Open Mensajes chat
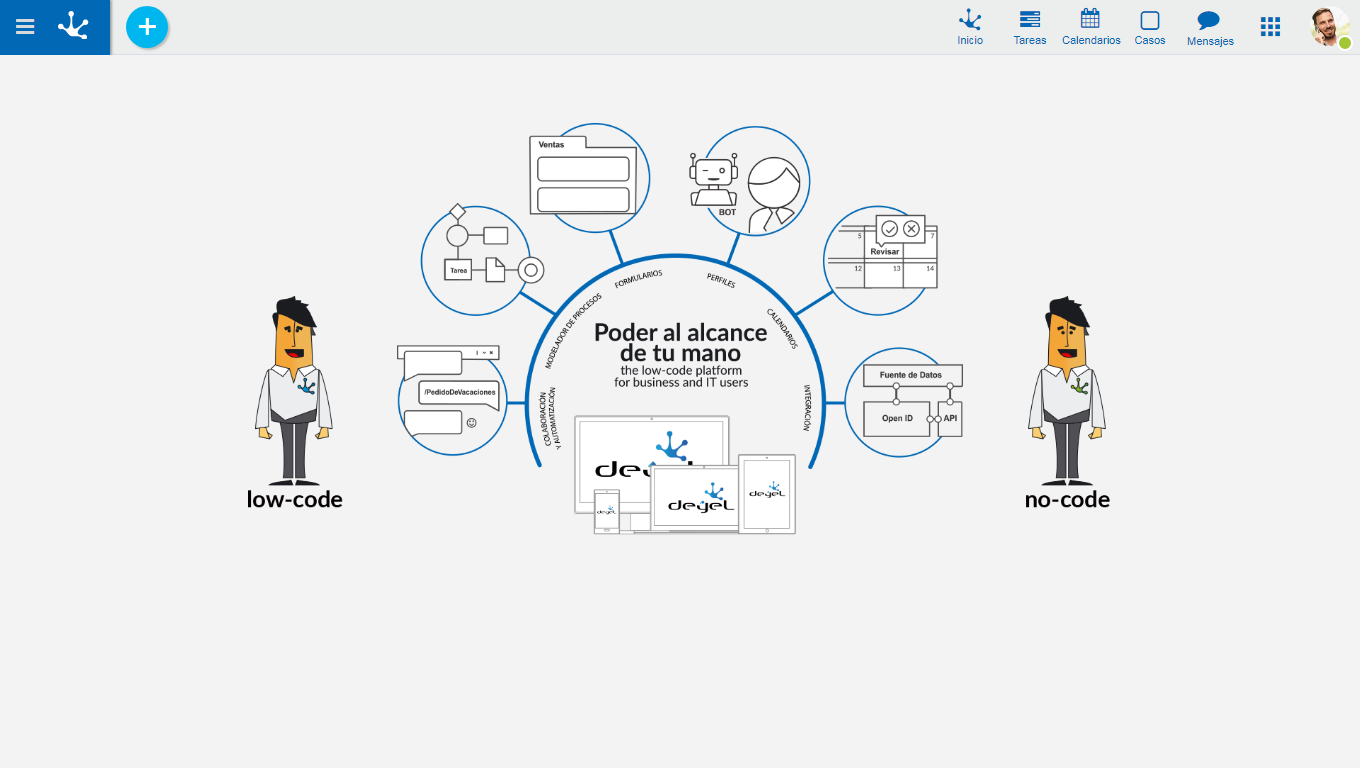The height and width of the screenshot is (768, 1360). click(1210, 28)
